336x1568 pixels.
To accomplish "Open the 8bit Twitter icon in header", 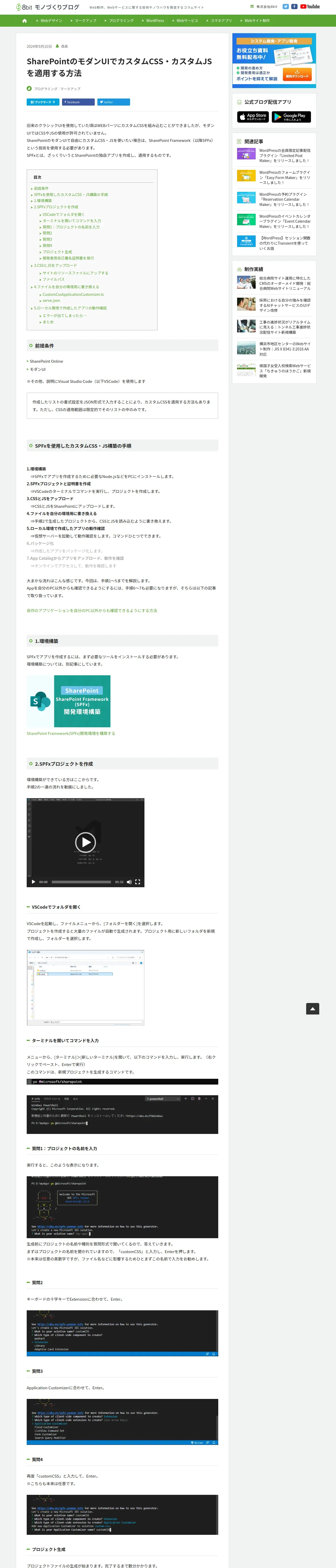I will 285,7.
